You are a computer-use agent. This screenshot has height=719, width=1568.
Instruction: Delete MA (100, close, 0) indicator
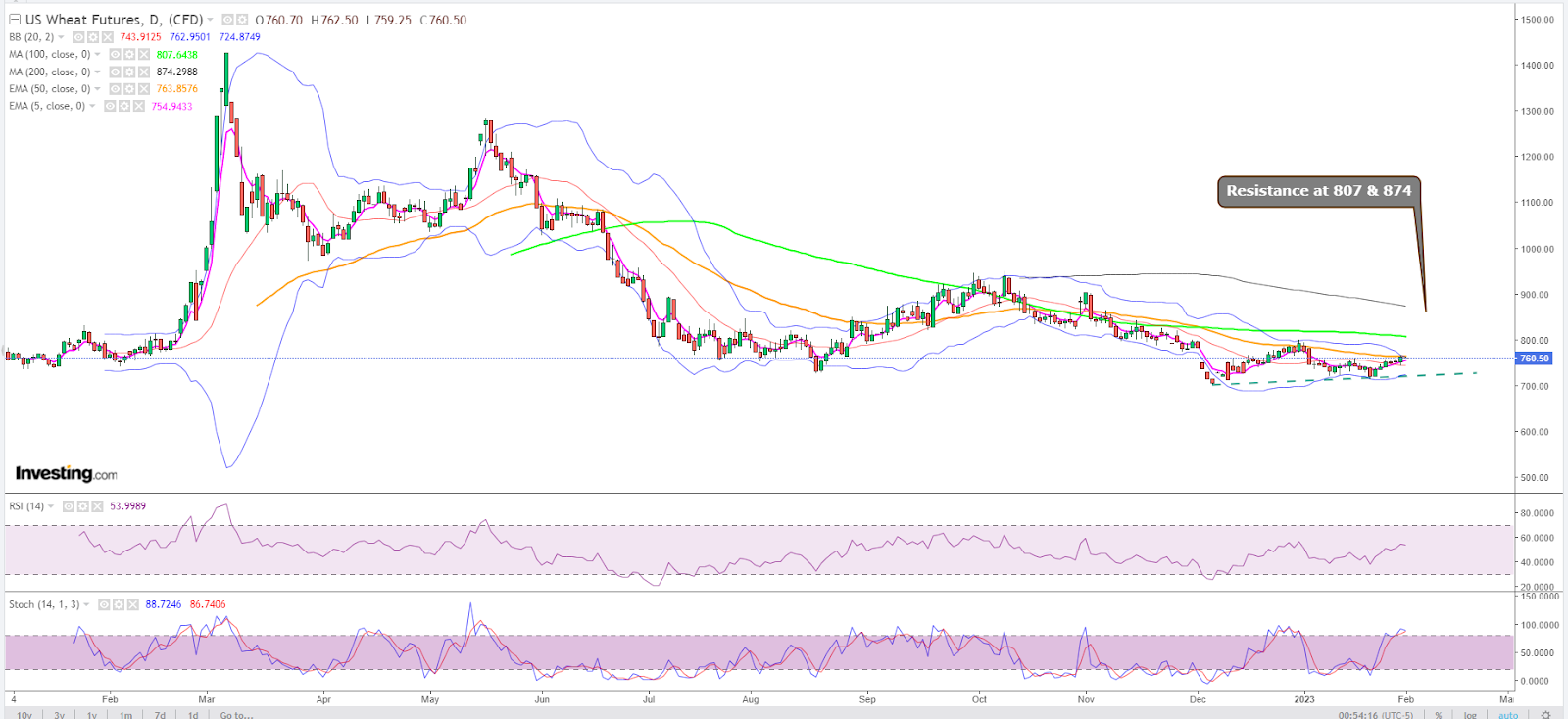click(x=144, y=55)
